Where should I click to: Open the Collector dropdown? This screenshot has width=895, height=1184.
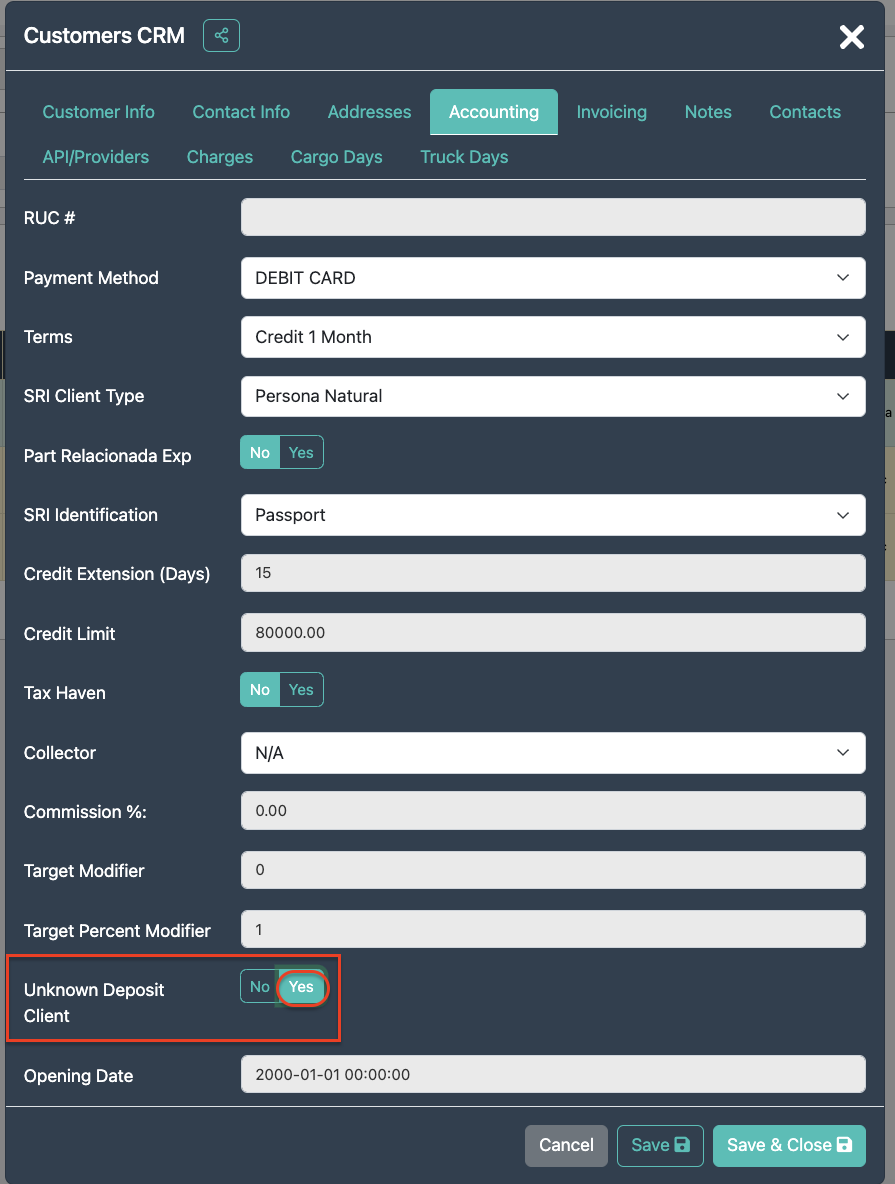552,753
